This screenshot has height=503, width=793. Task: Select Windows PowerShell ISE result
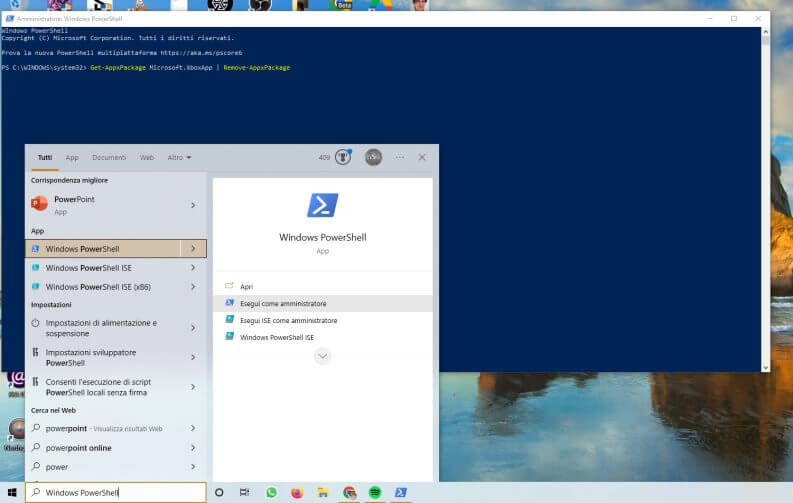[x=103, y=268]
